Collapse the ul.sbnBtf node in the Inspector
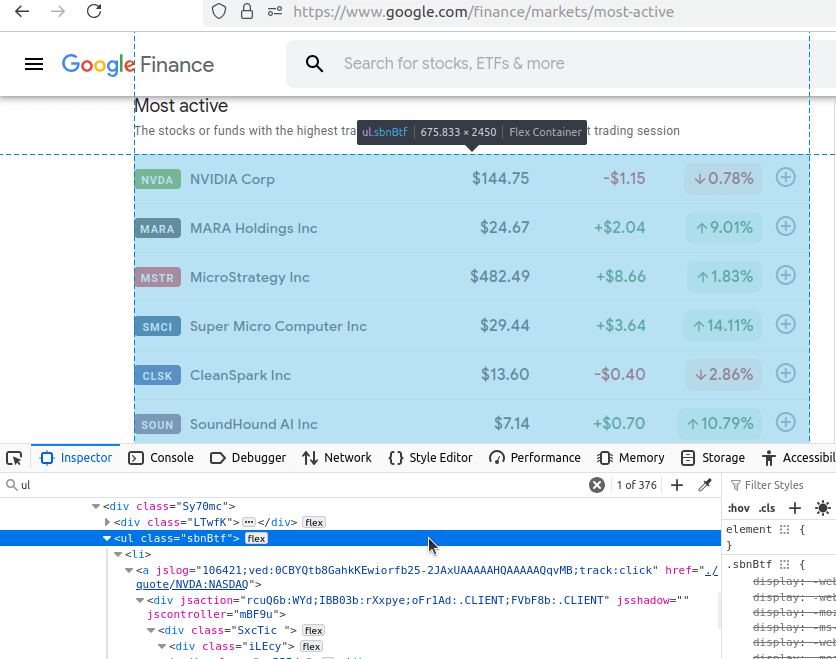 tap(107, 537)
